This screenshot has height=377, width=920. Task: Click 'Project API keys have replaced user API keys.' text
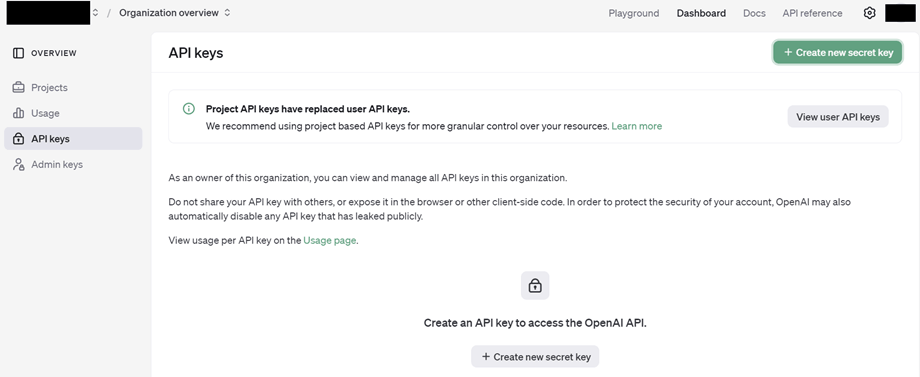pyautogui.click(x=307, y=109)
